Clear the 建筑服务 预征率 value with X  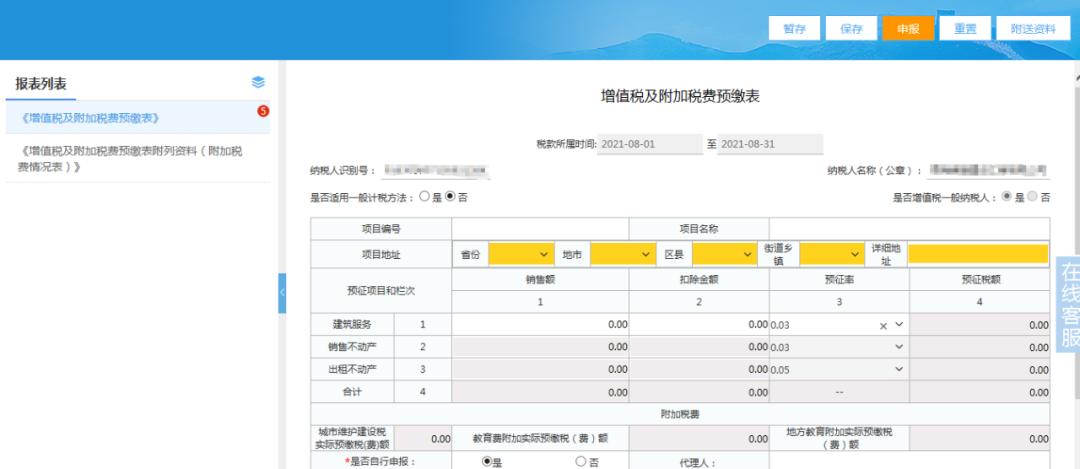(883, 325)
